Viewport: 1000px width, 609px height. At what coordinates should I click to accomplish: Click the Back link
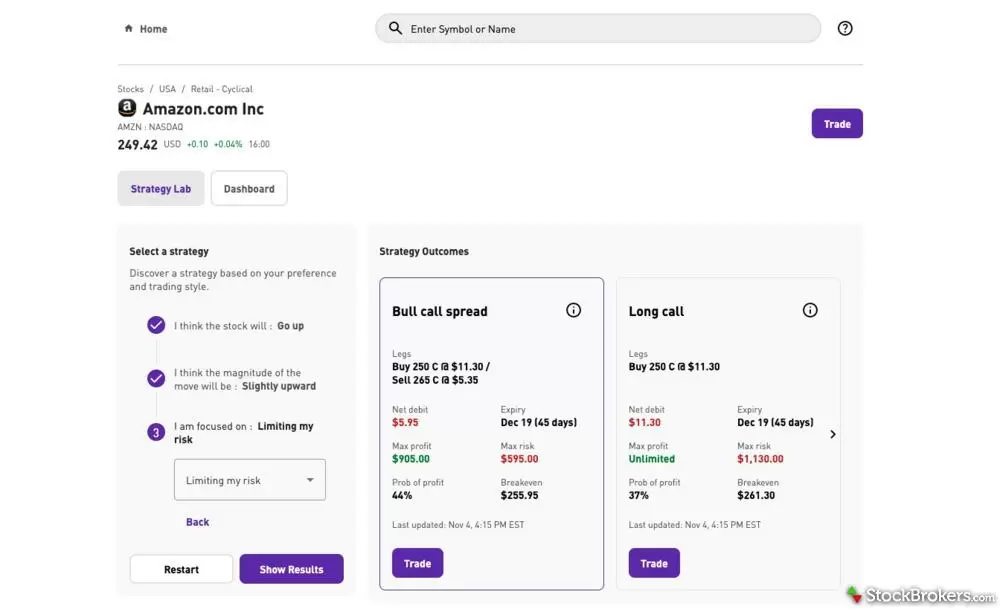197,521
